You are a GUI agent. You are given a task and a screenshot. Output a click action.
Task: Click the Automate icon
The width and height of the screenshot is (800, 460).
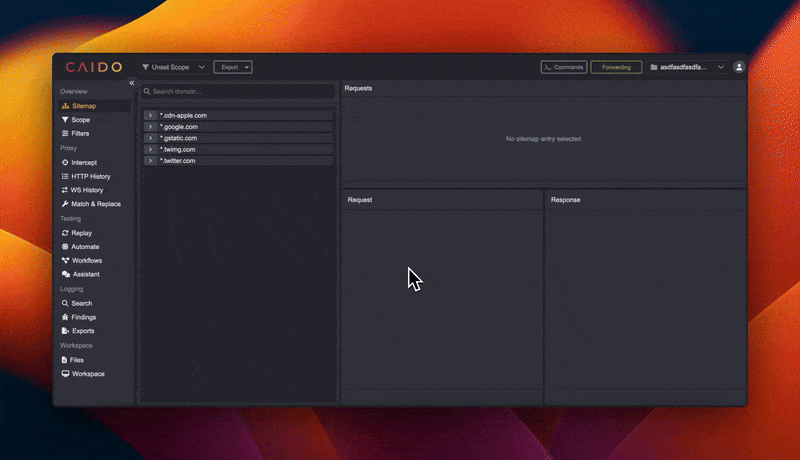[65, 247]
